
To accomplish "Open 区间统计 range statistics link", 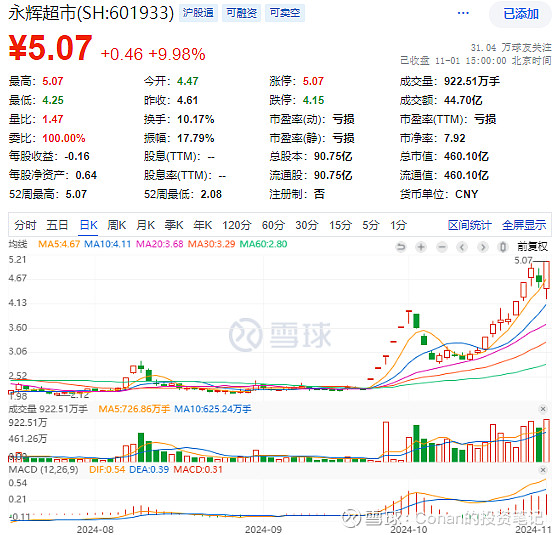I will (x=470, y=225).
